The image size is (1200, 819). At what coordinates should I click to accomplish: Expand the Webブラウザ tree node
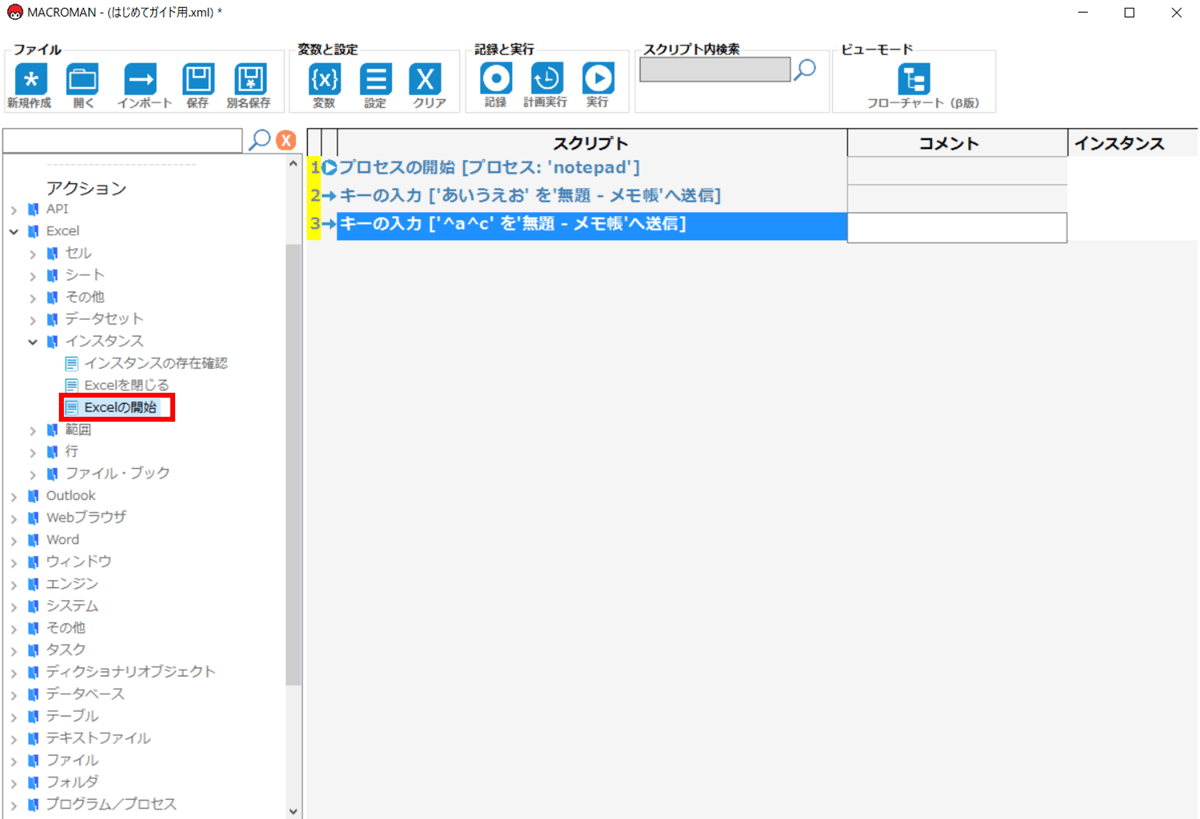pyautogui.click(x=14, y=519)
